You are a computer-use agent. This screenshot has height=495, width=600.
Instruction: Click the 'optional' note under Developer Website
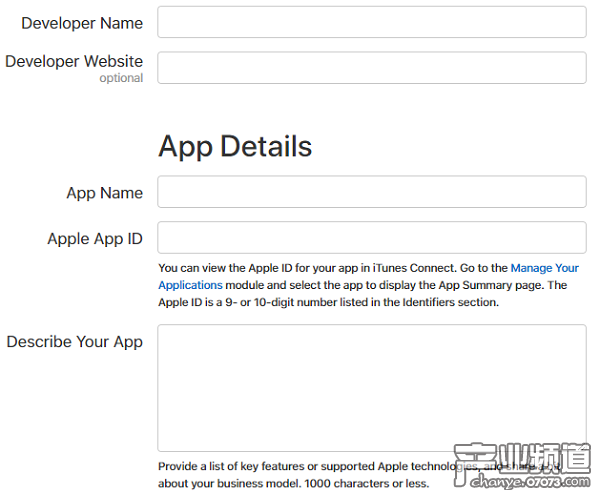[121, 78]
